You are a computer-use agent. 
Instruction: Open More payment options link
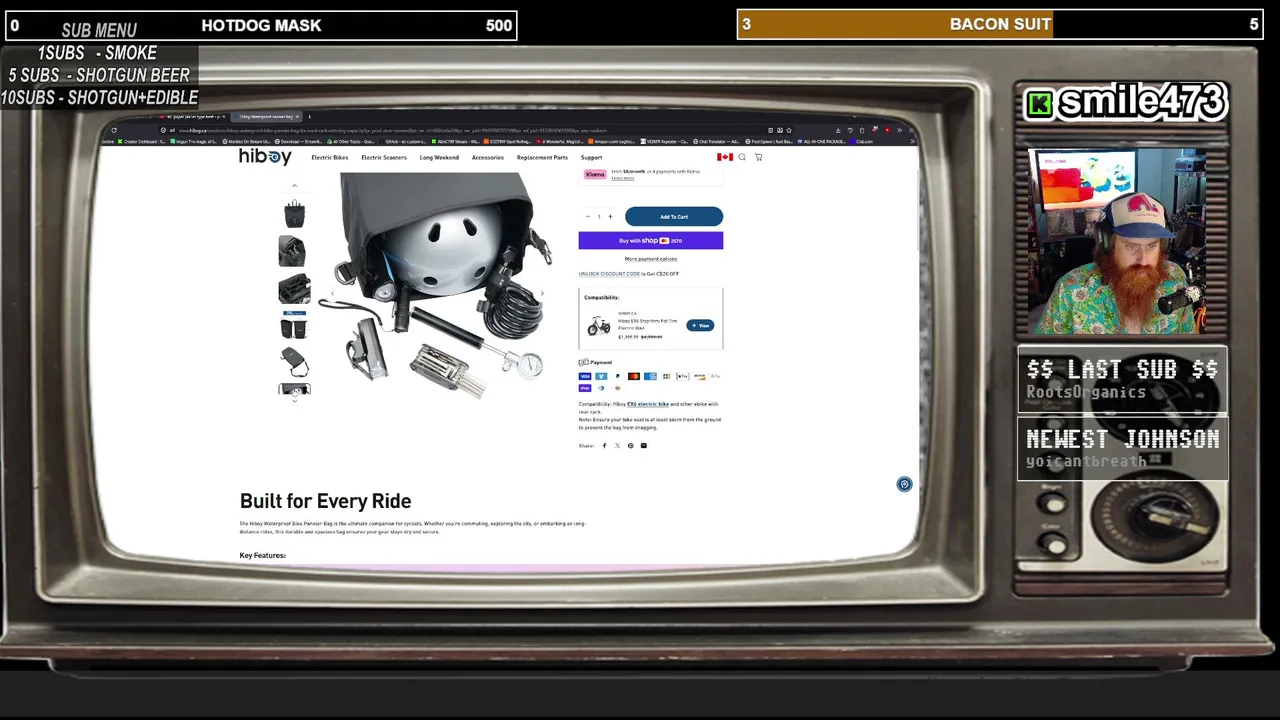tap(651, 259)
